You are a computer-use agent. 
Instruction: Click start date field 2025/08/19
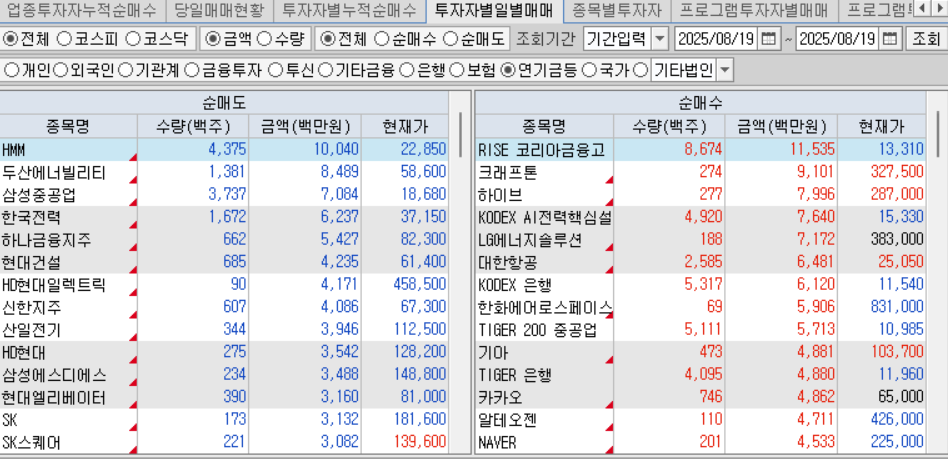(716, 39)
